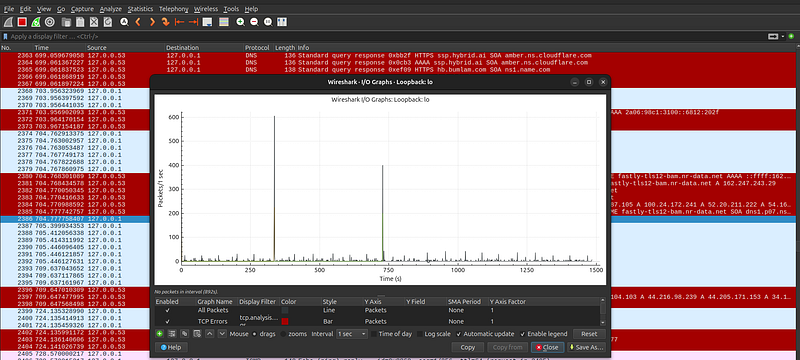This screenshot has width=800, height=360.
Task: Open the Telephony menu
Action: 173,9
